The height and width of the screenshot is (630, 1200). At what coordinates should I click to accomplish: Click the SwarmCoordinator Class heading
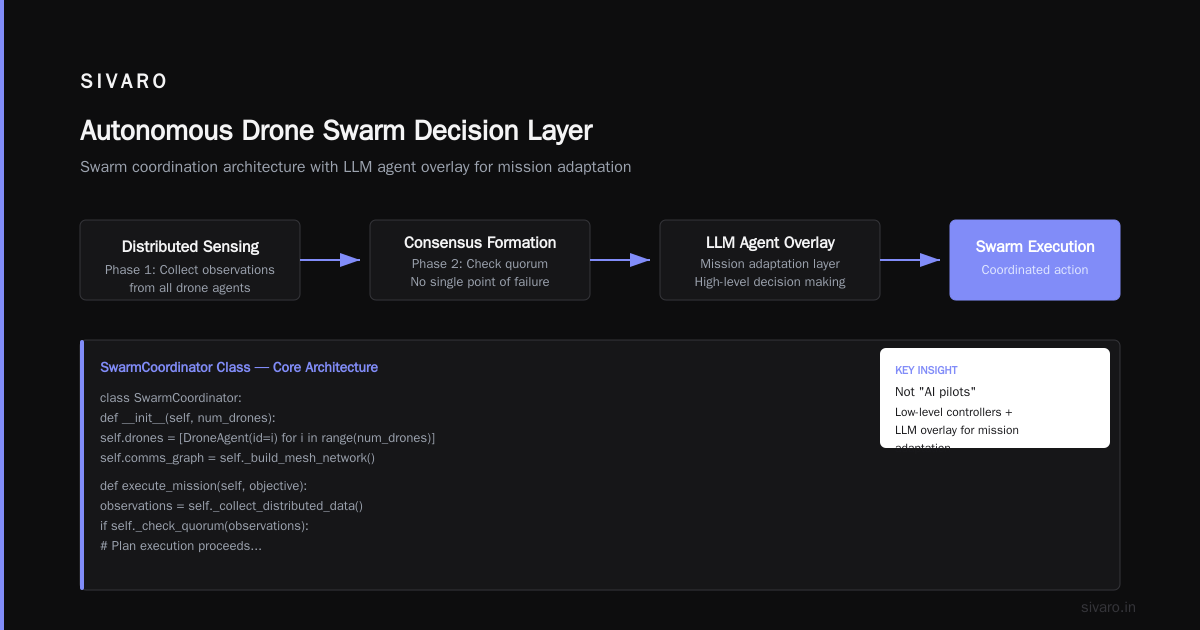(175, 367)
